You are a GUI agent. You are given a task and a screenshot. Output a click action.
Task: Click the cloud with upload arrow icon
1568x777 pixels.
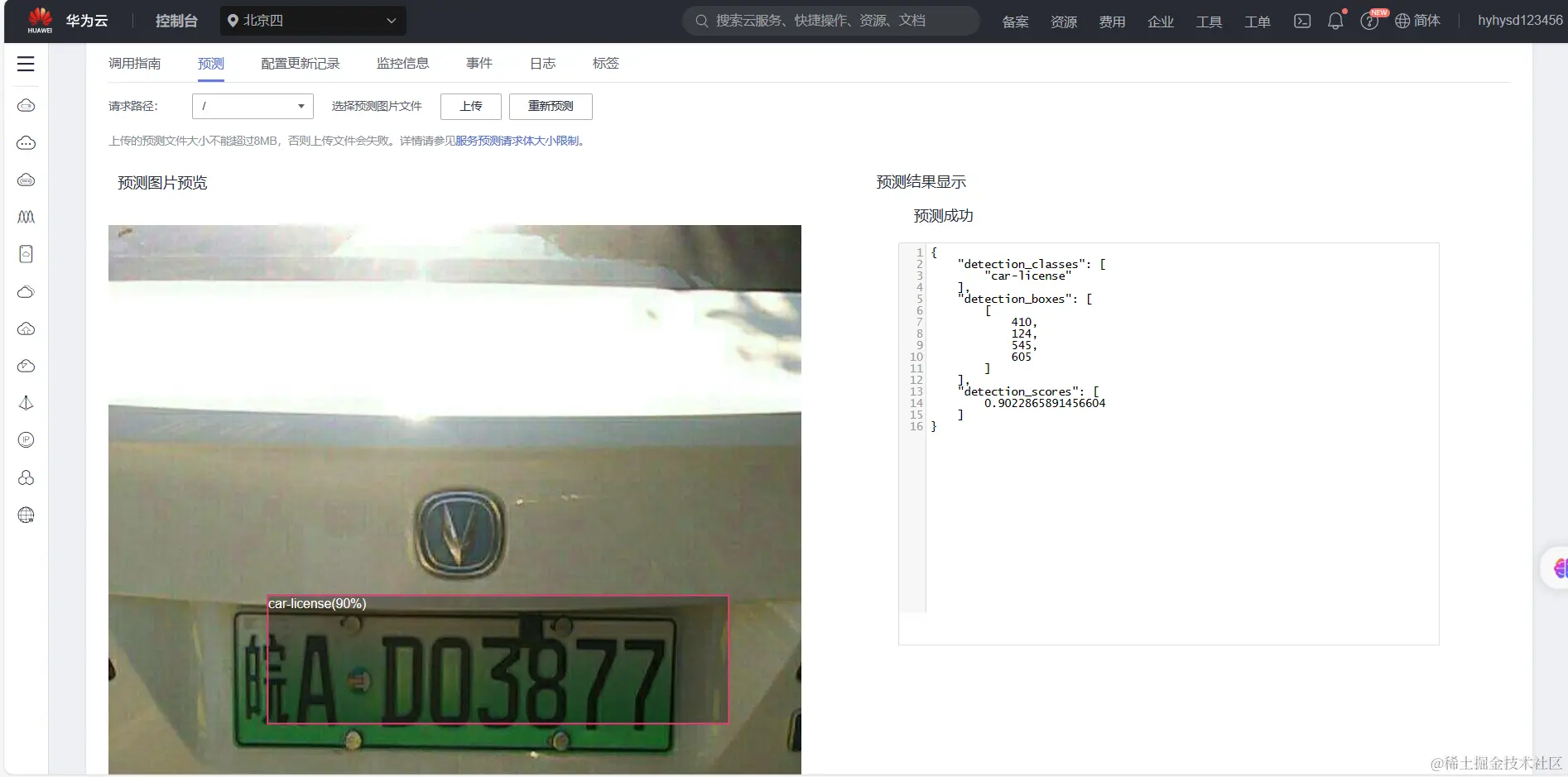coord(26,329)
